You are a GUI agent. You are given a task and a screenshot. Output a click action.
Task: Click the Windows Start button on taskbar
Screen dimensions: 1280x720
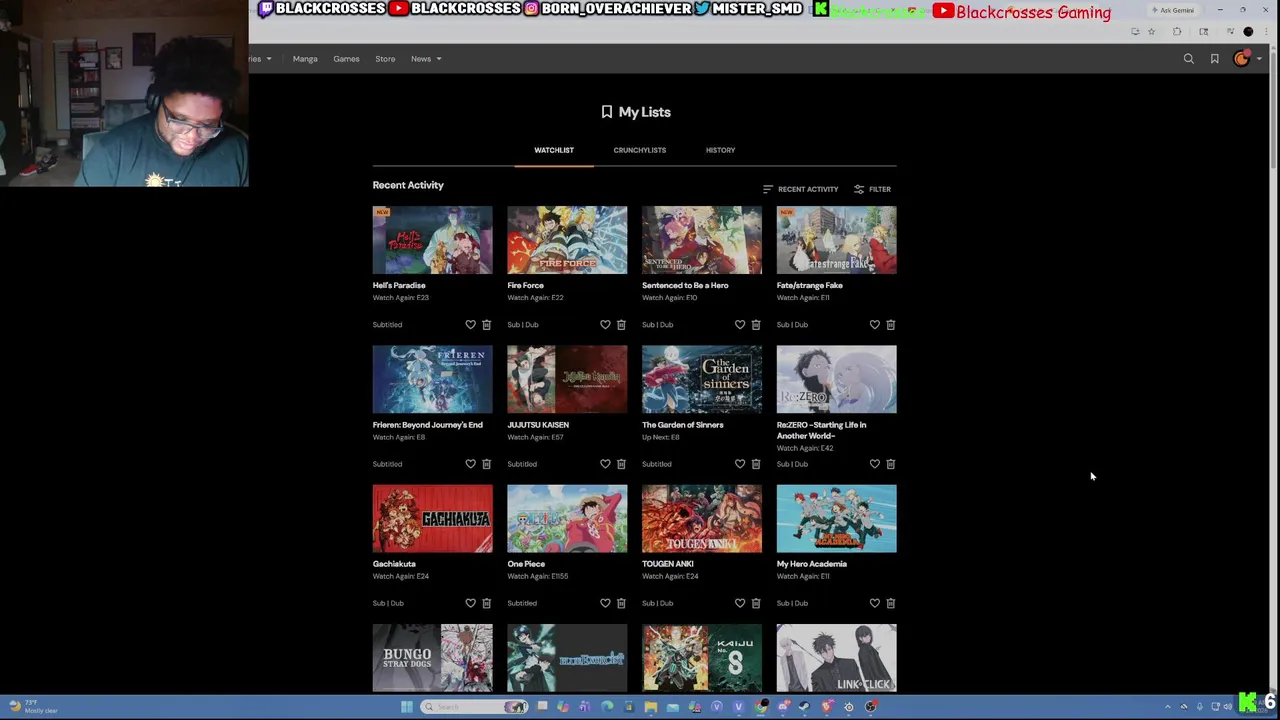pos(407,707)
